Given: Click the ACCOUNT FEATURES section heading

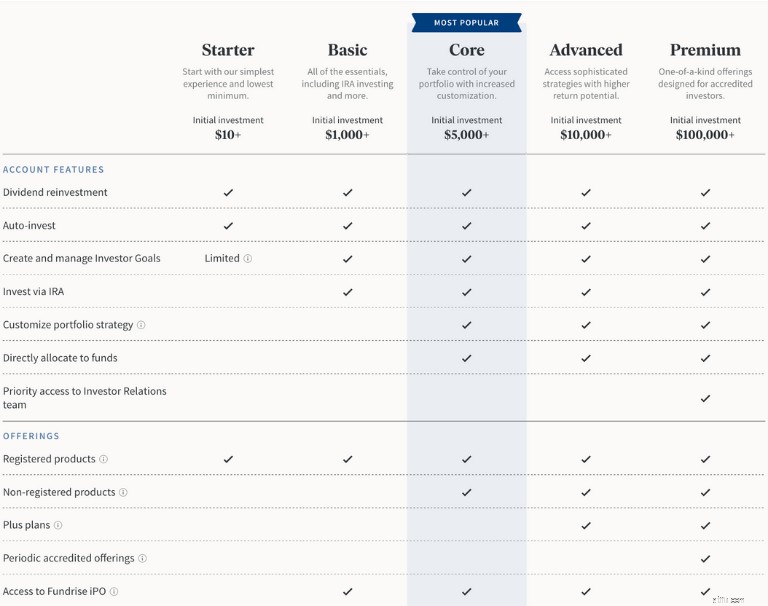Looking at the screenshot, I should click(x=53, y=170).
